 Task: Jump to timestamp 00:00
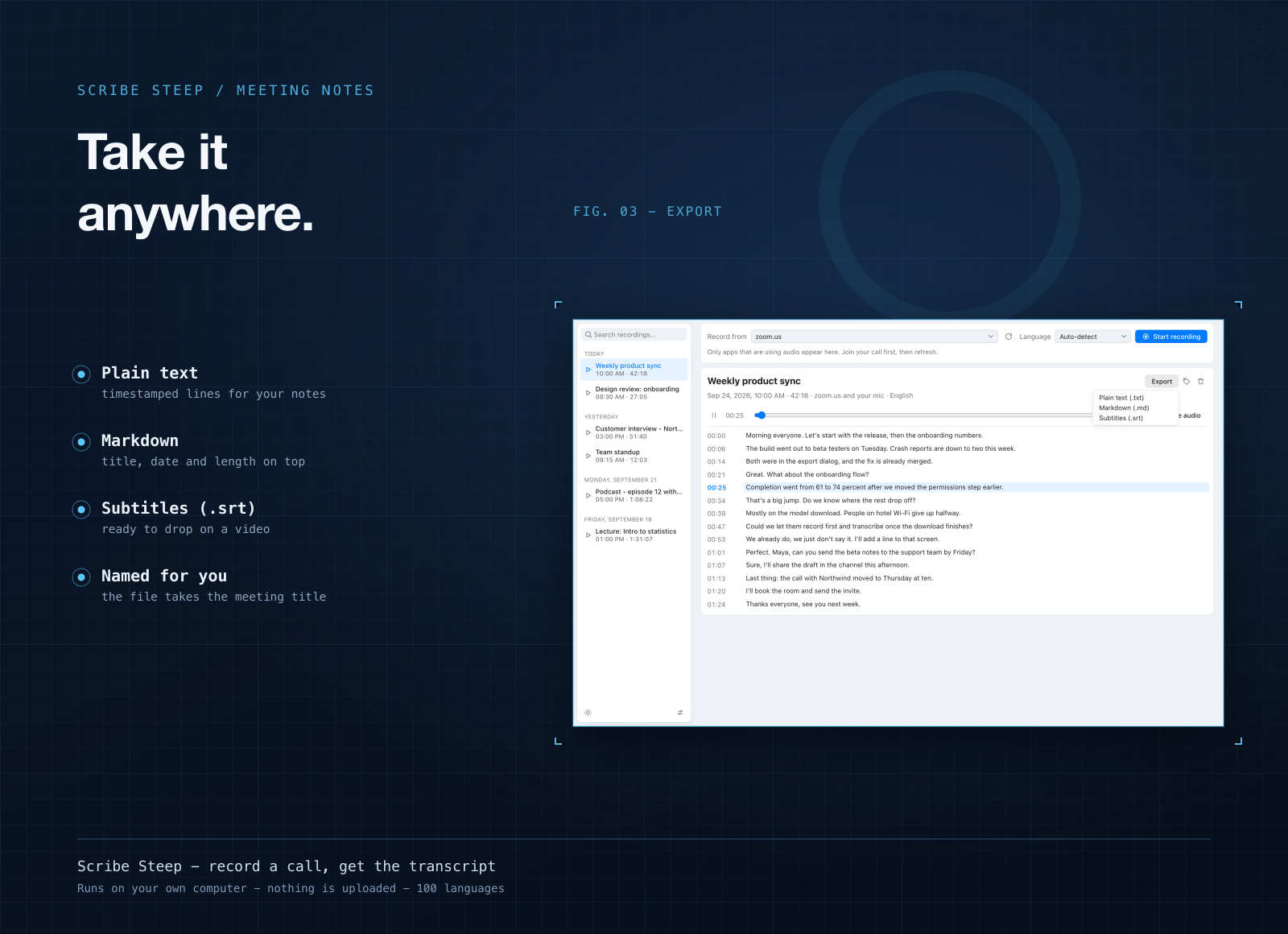(716, 436)
